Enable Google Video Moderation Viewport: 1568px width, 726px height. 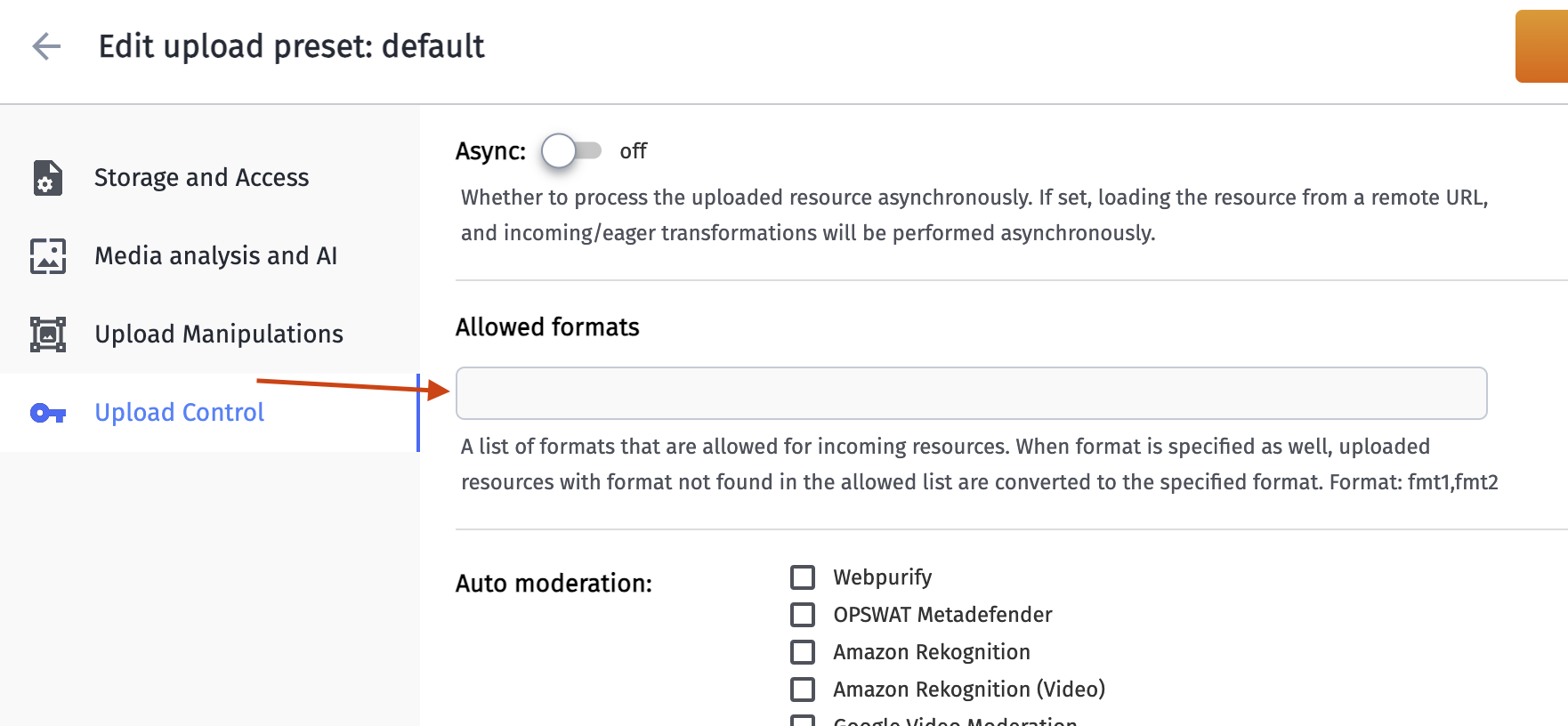pos(803,722)
